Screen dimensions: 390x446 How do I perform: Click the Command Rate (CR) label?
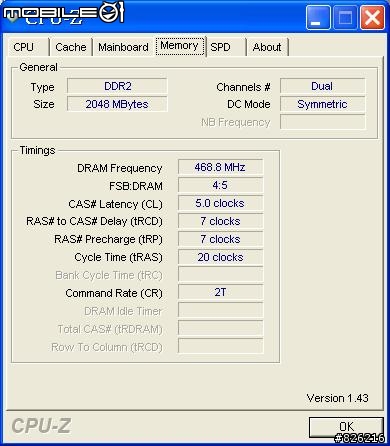tap(114, 293)
